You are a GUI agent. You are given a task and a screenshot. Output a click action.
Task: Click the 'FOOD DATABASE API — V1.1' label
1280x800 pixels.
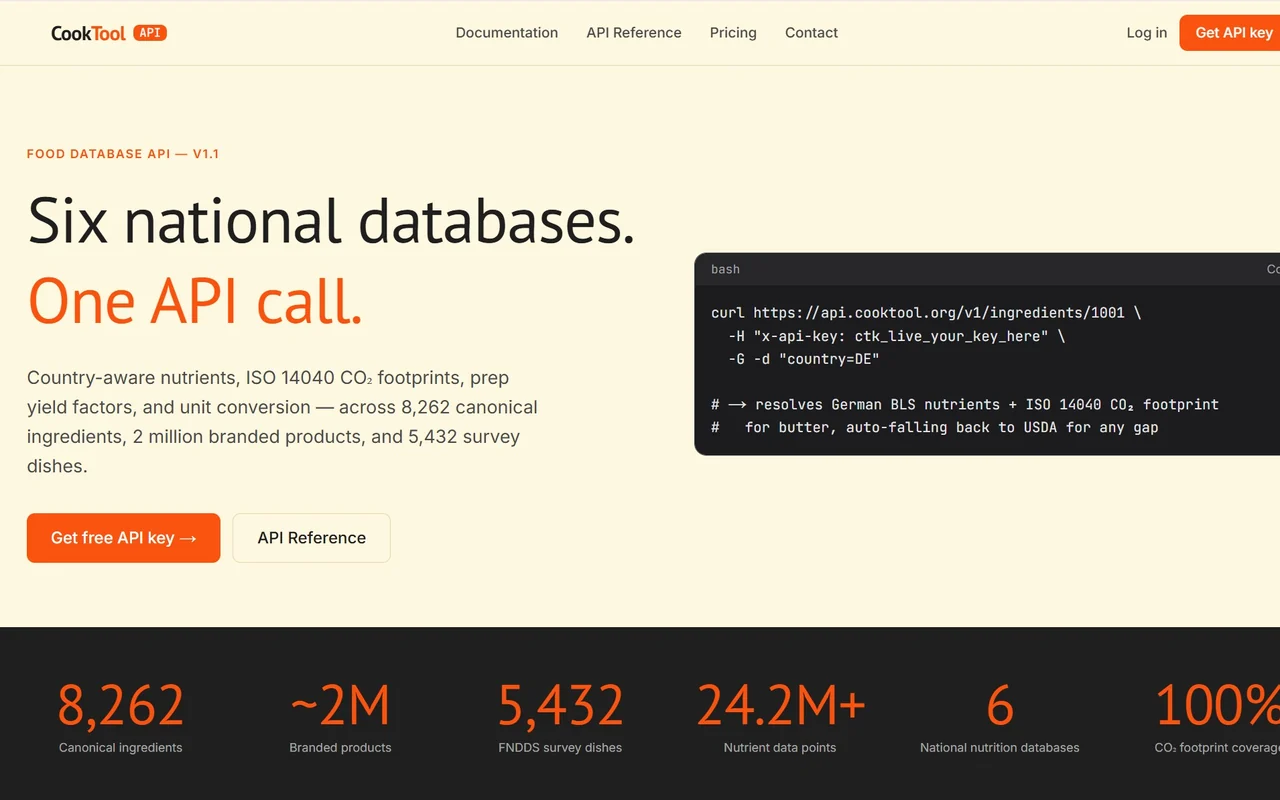123,154
